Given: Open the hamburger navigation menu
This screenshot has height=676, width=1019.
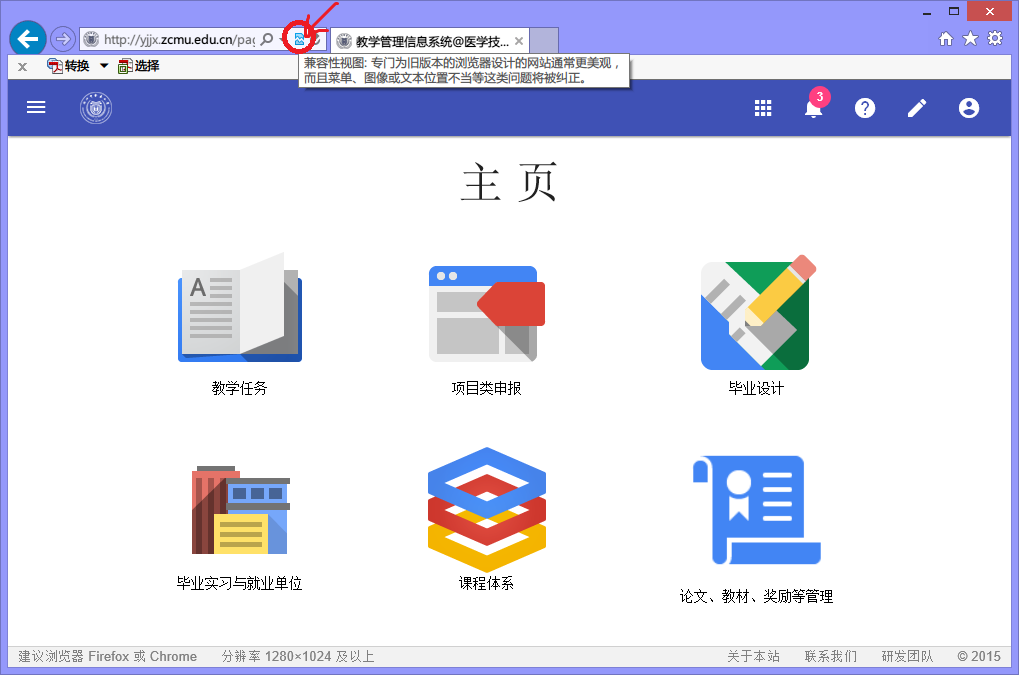Looking at the screenshot, I should click(x=36, y=108).
